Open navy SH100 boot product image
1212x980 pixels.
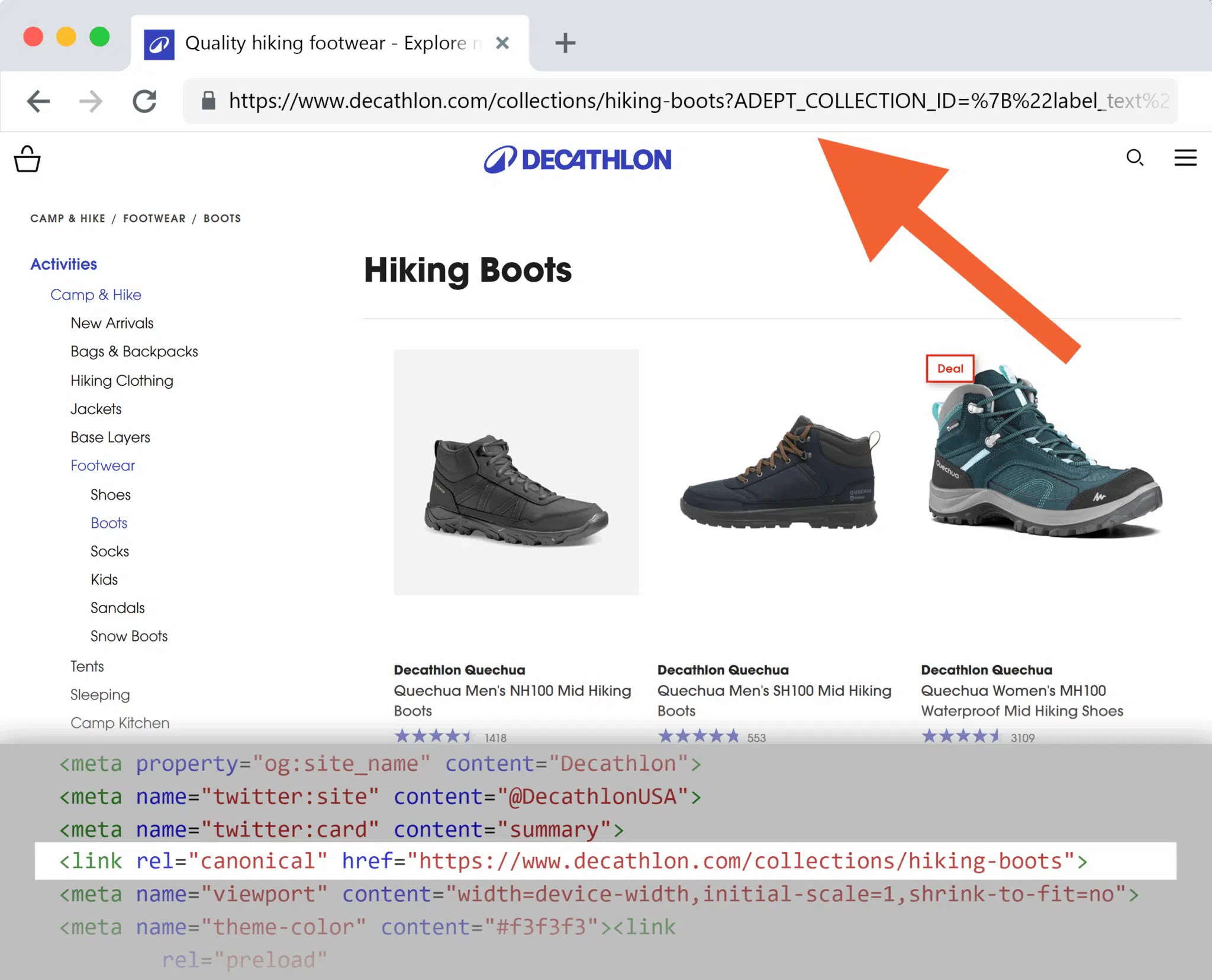point(780,472)
